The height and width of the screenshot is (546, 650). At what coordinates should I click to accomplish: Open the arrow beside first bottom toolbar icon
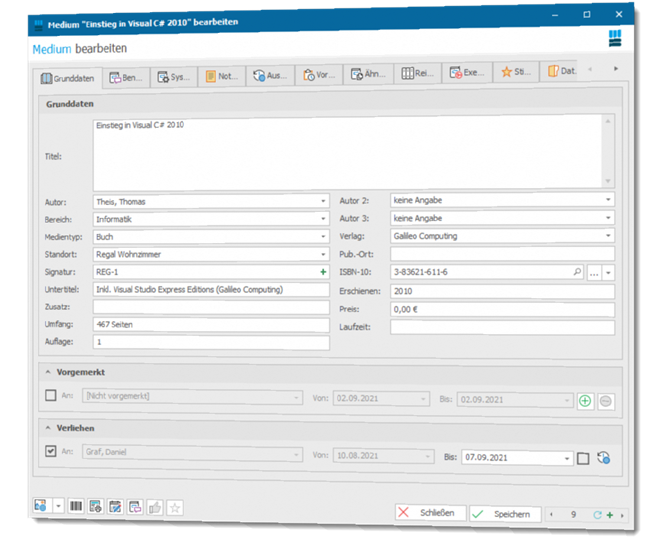tap(58, 506)
